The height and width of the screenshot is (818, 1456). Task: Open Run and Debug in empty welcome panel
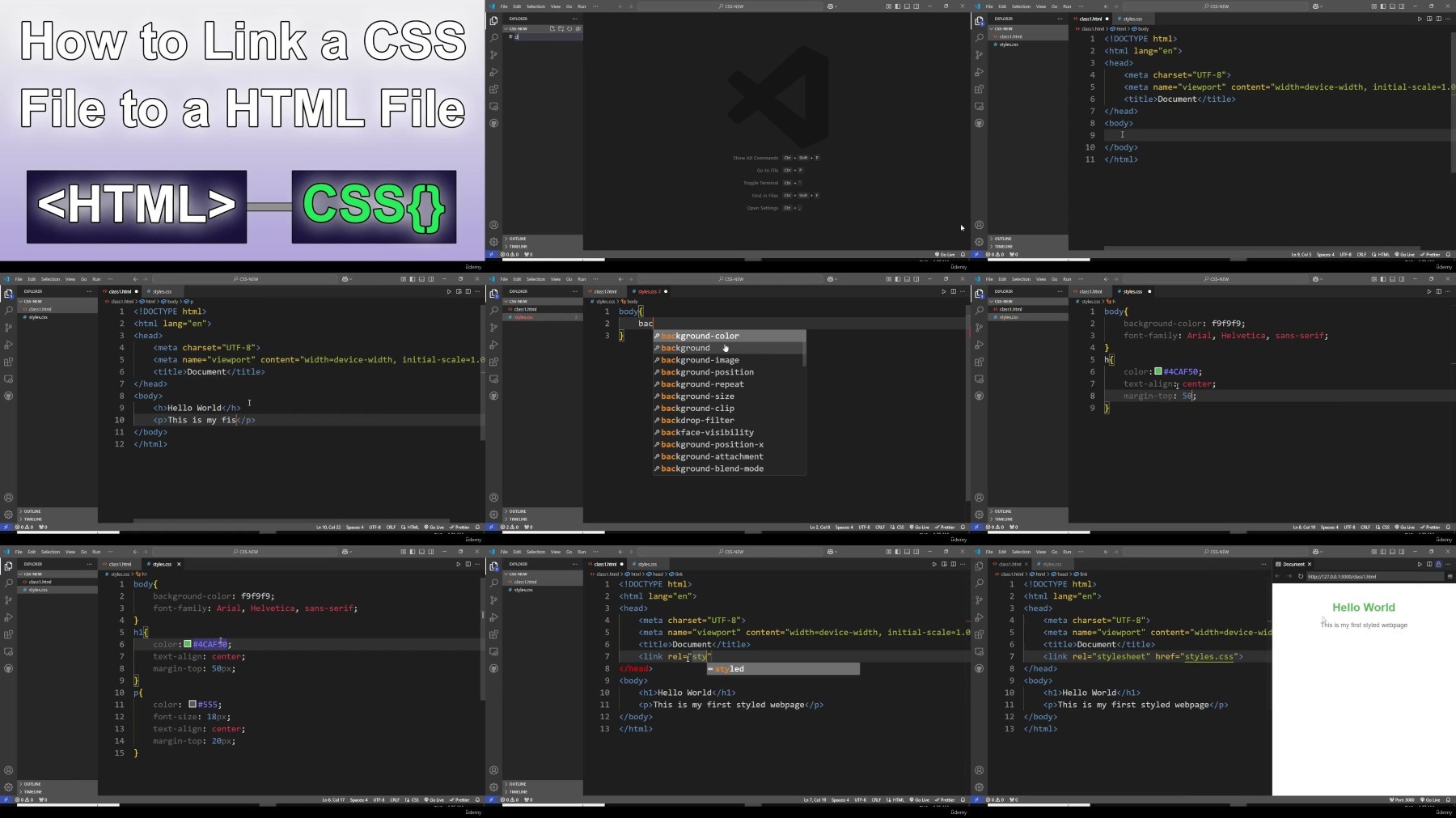pyautogui.click(x=493, y=72)
